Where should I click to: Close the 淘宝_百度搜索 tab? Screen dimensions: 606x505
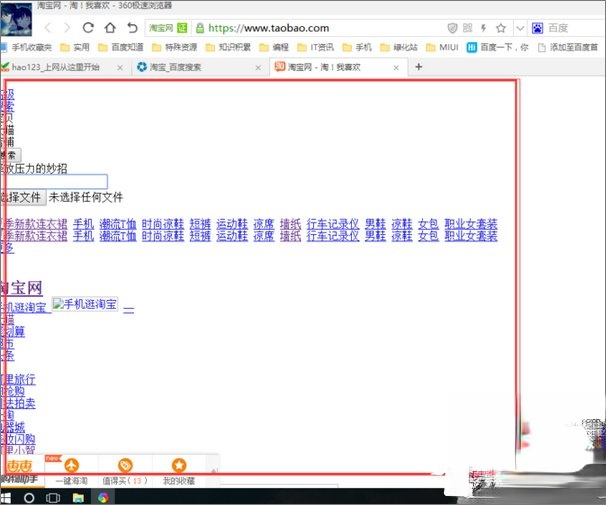tap(258, 68)
